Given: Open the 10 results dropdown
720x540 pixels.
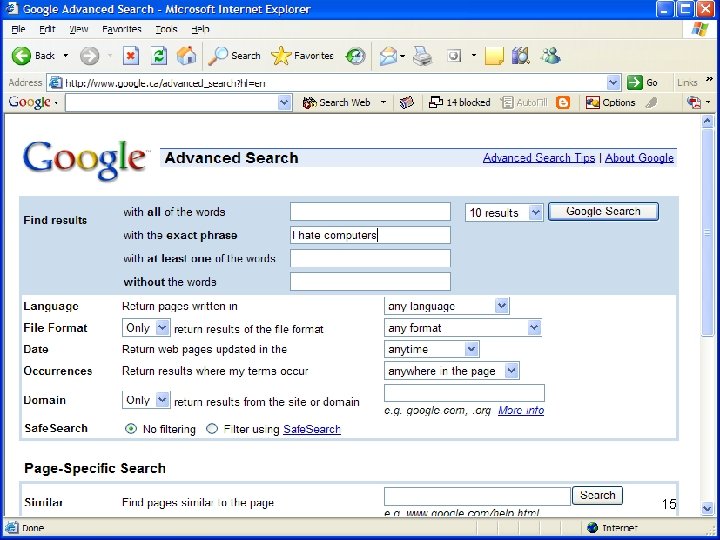Looking at the screenshot, I should 504,213.
